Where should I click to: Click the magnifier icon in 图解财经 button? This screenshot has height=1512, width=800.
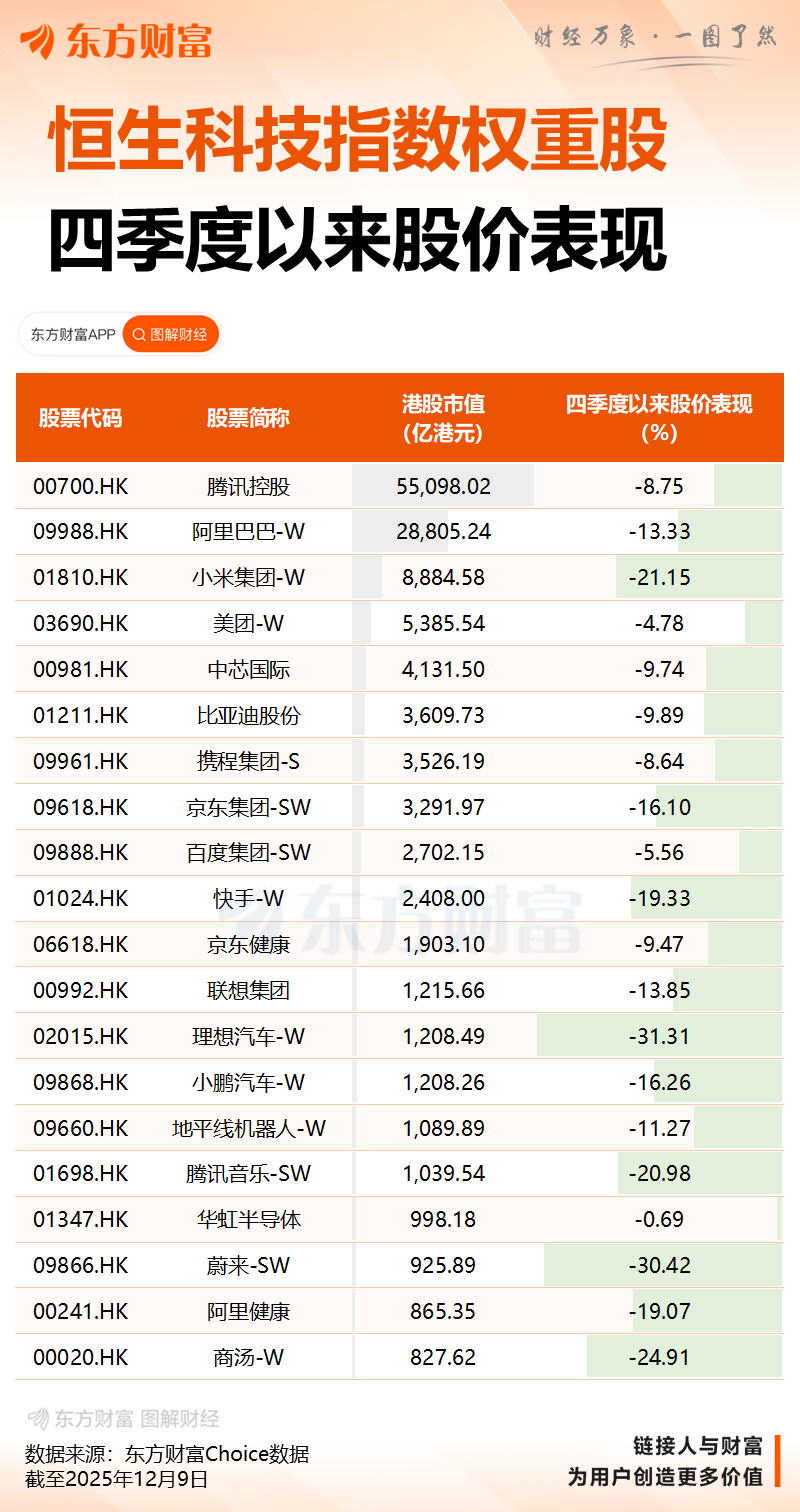click(139, 334)
